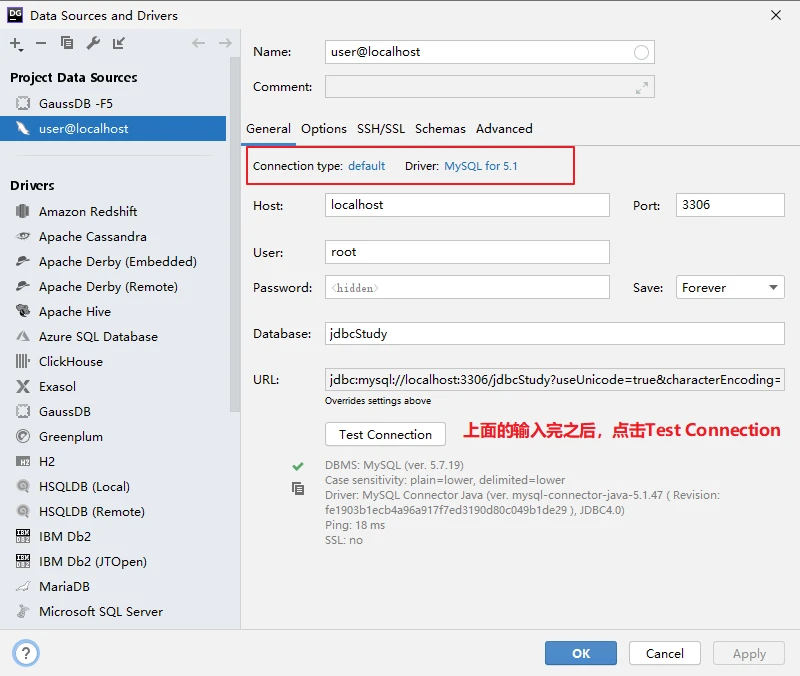Click the add data source plus icon
Screen dimensions: 800x676
coord(16,43)
